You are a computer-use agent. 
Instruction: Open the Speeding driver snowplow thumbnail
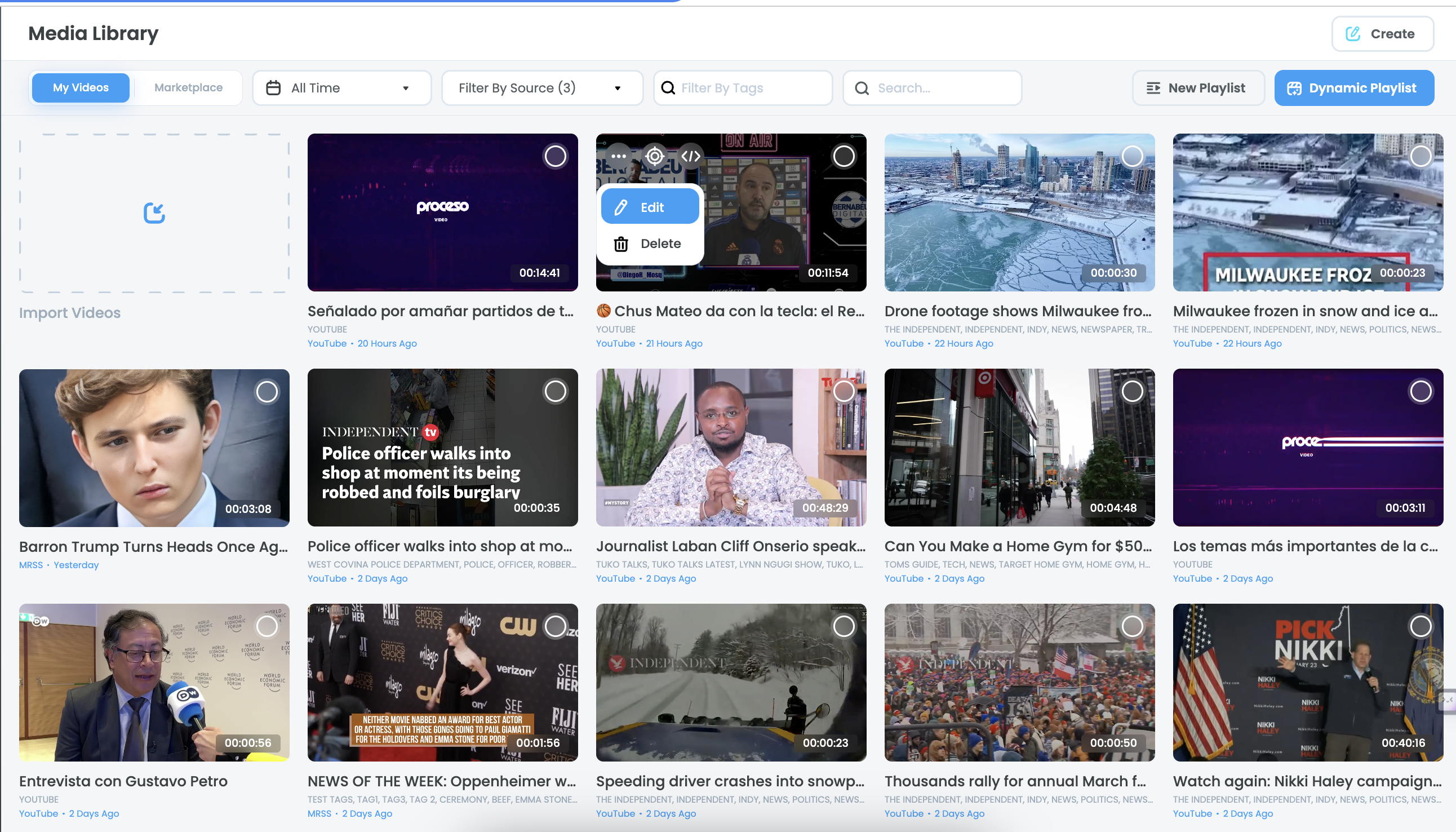[731, 683]
